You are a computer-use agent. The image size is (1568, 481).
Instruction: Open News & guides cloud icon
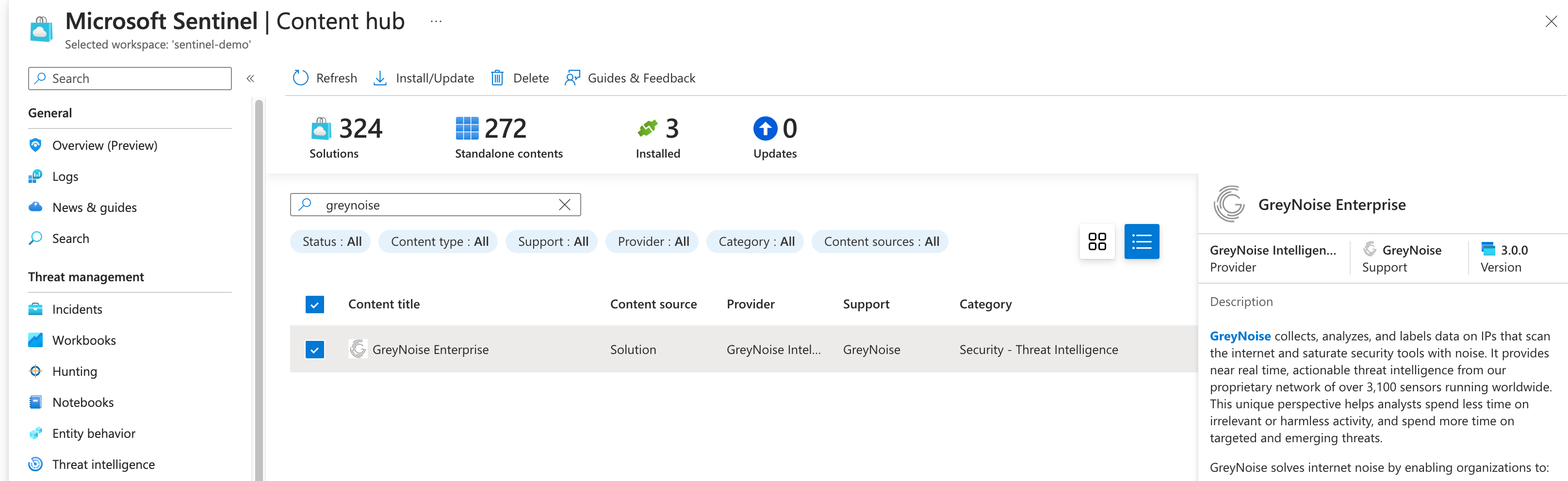pyautogui.click(x=35, y=208)
